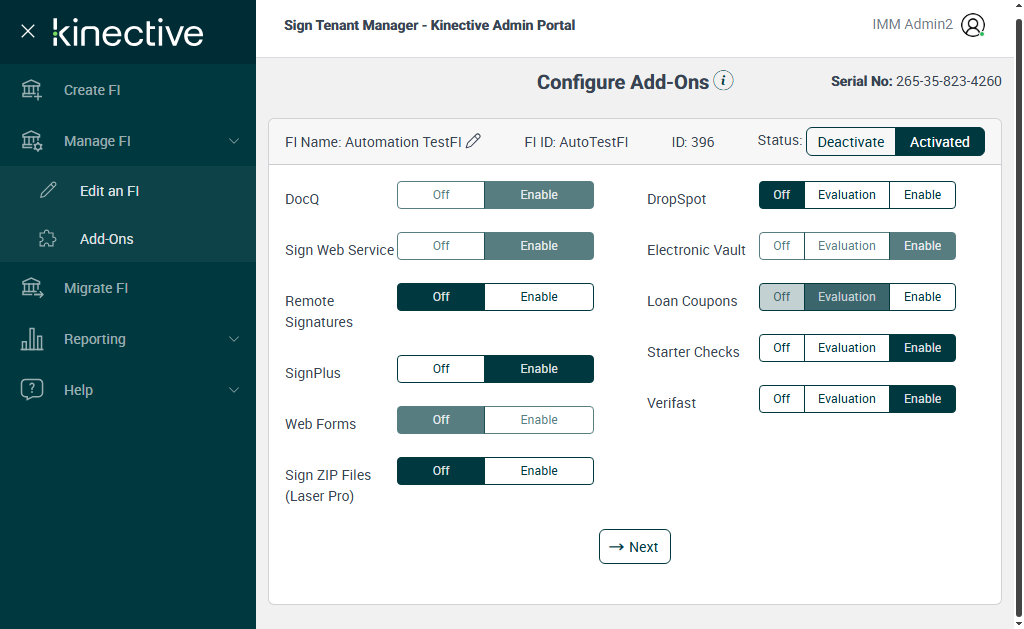Viewport: 1024px width, 629px height.
Task: Set DropSpot to Off
Action: tap(782, 195)
